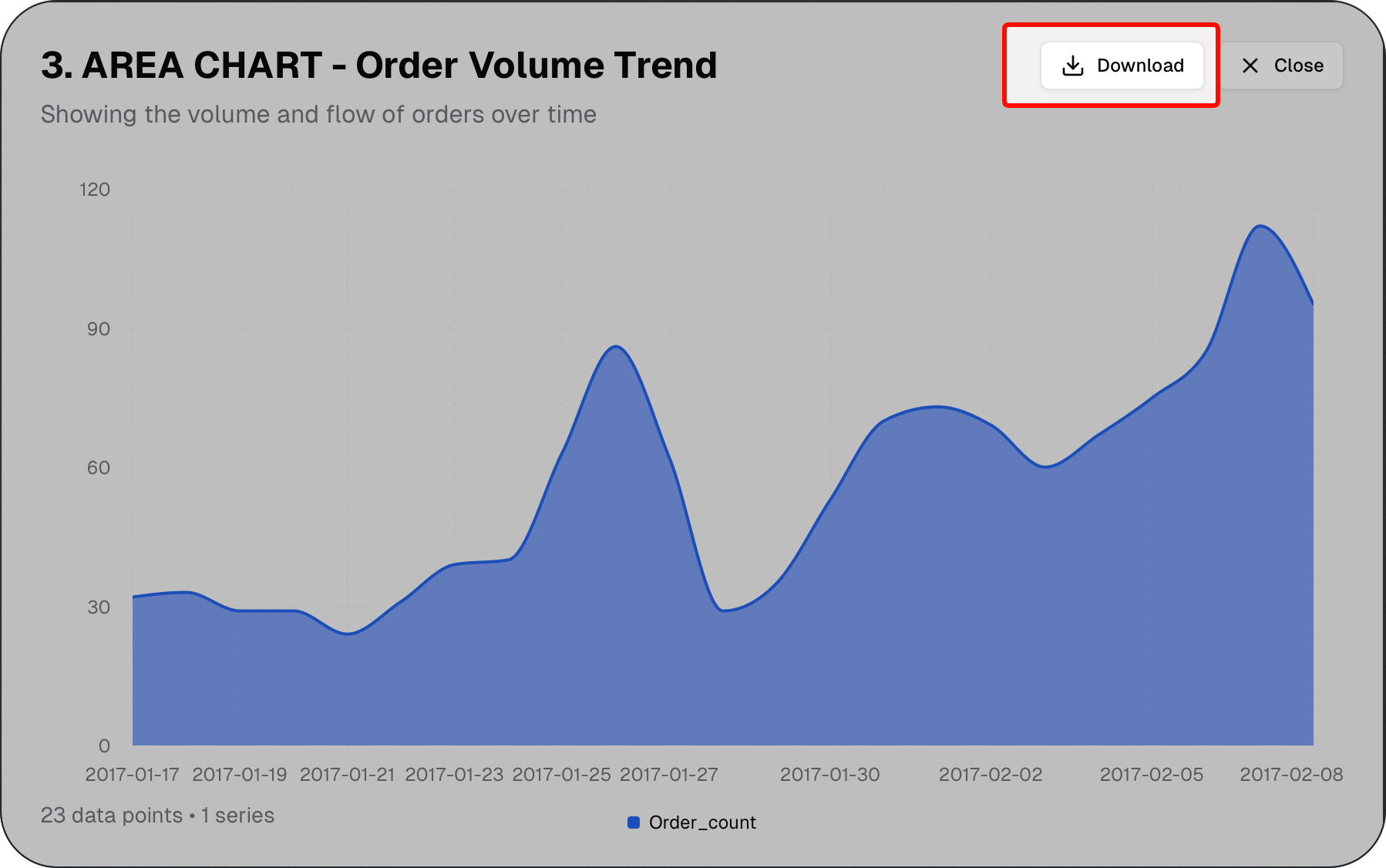Select the chart peak near 2017-01-26
The width and height of the screenshot is (1386, 868).
coord(615,347)
